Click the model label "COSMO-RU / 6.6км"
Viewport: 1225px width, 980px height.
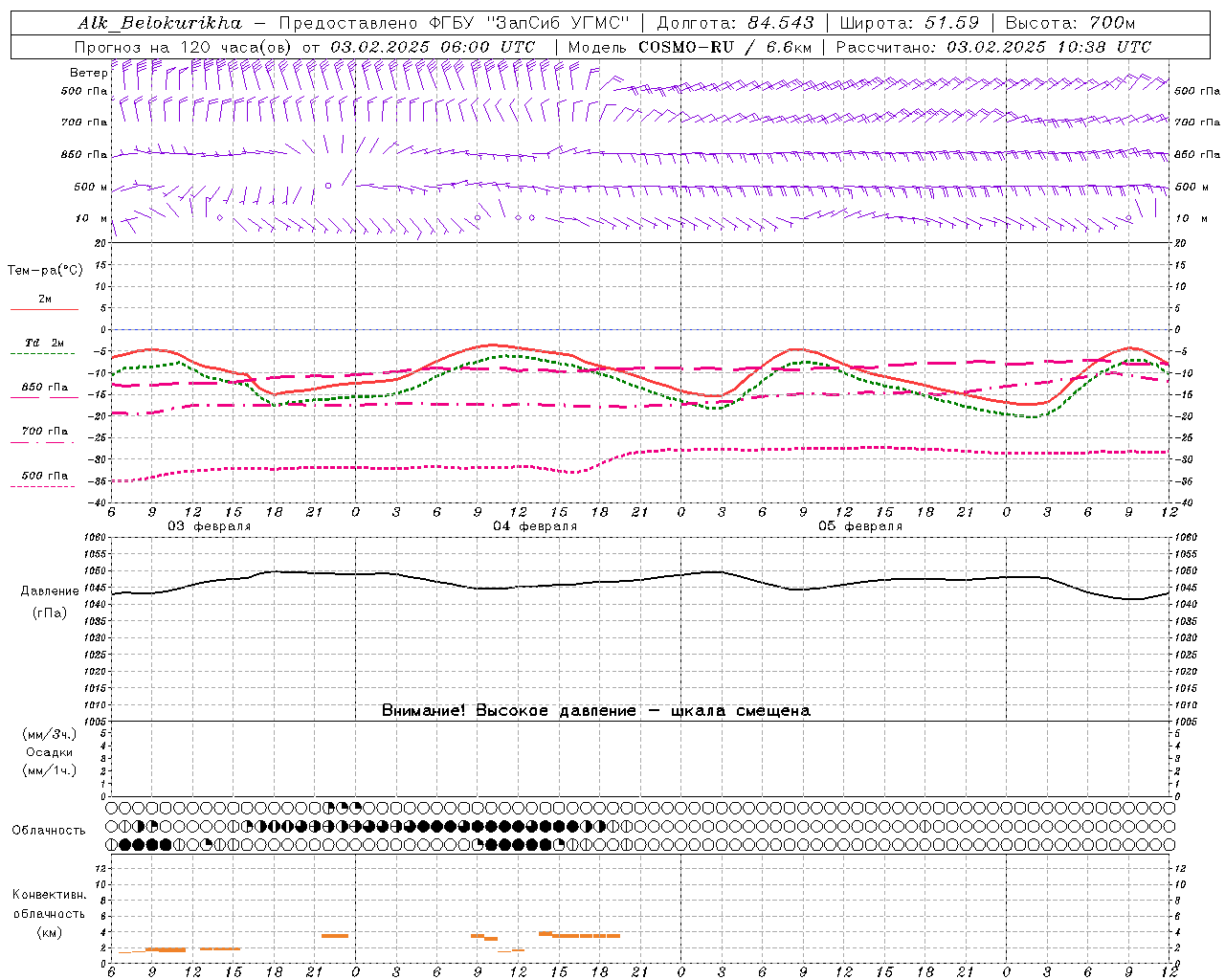[x=724, y=47]
